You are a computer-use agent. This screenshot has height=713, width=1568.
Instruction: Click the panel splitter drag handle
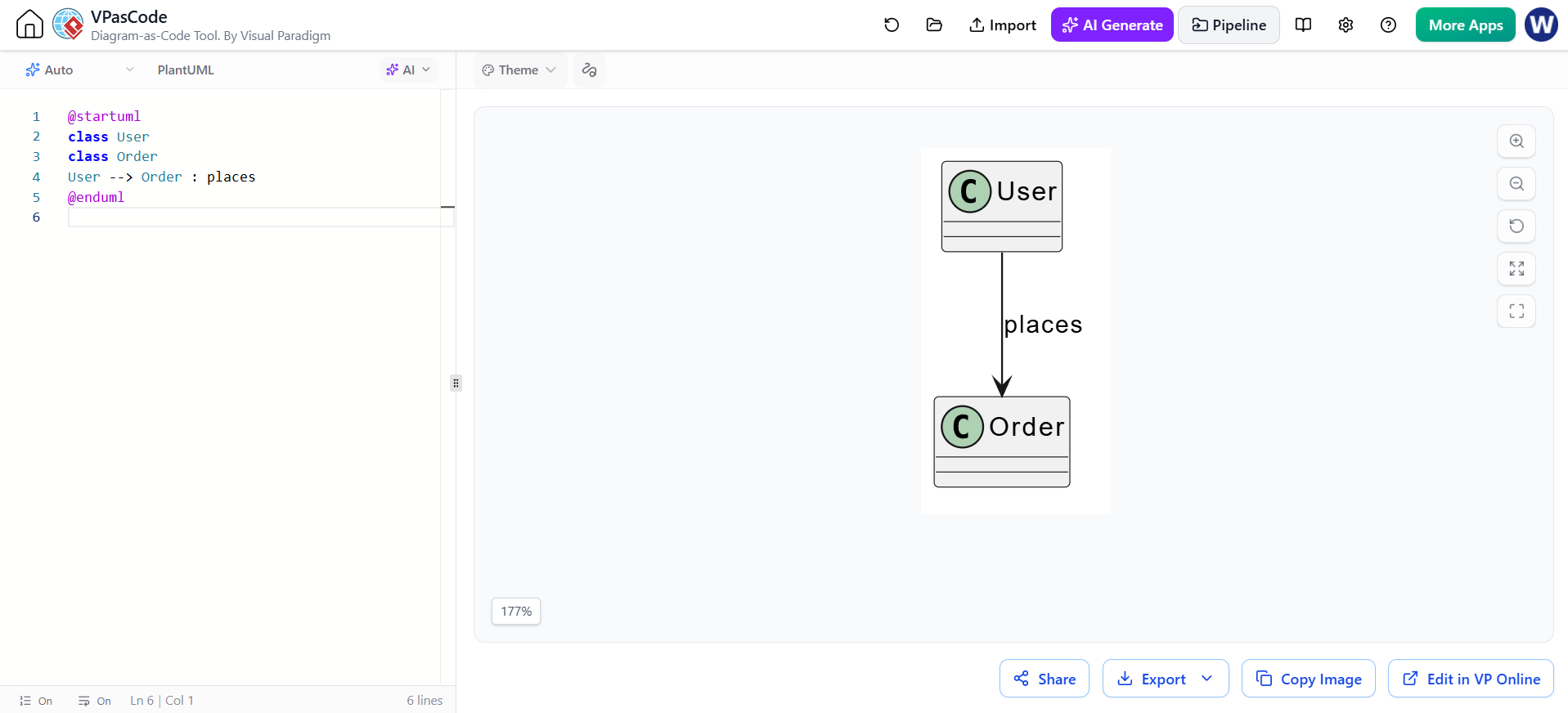point(456,383)
